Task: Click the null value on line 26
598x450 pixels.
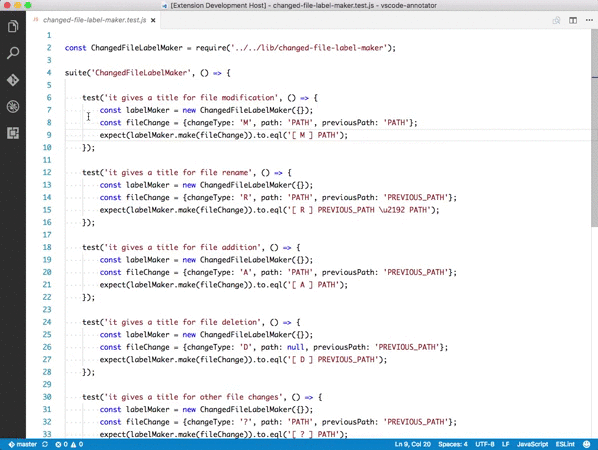Action: tap(296, 347)
